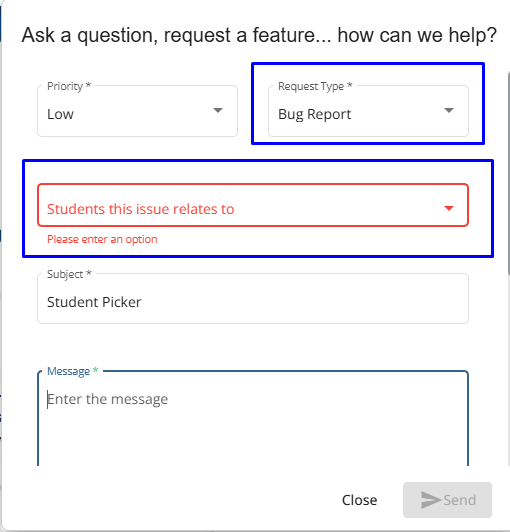The width and height of the screenshot is (510, 532).
Task: Click the paper plane Send icon
Action: (431, 500)
